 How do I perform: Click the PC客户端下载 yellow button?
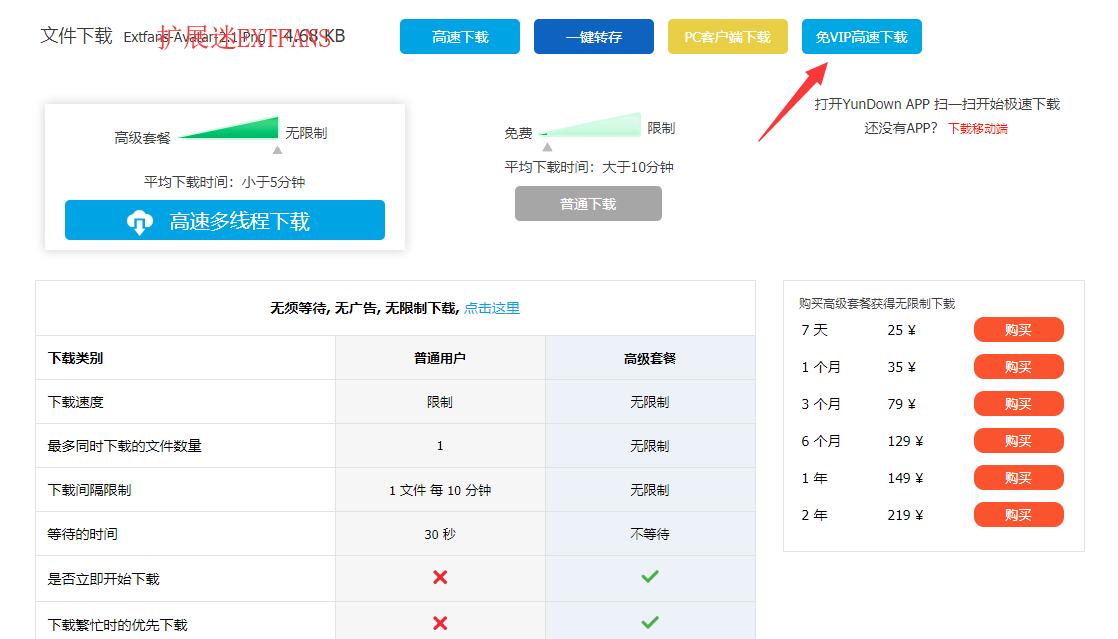click(727, 35)
